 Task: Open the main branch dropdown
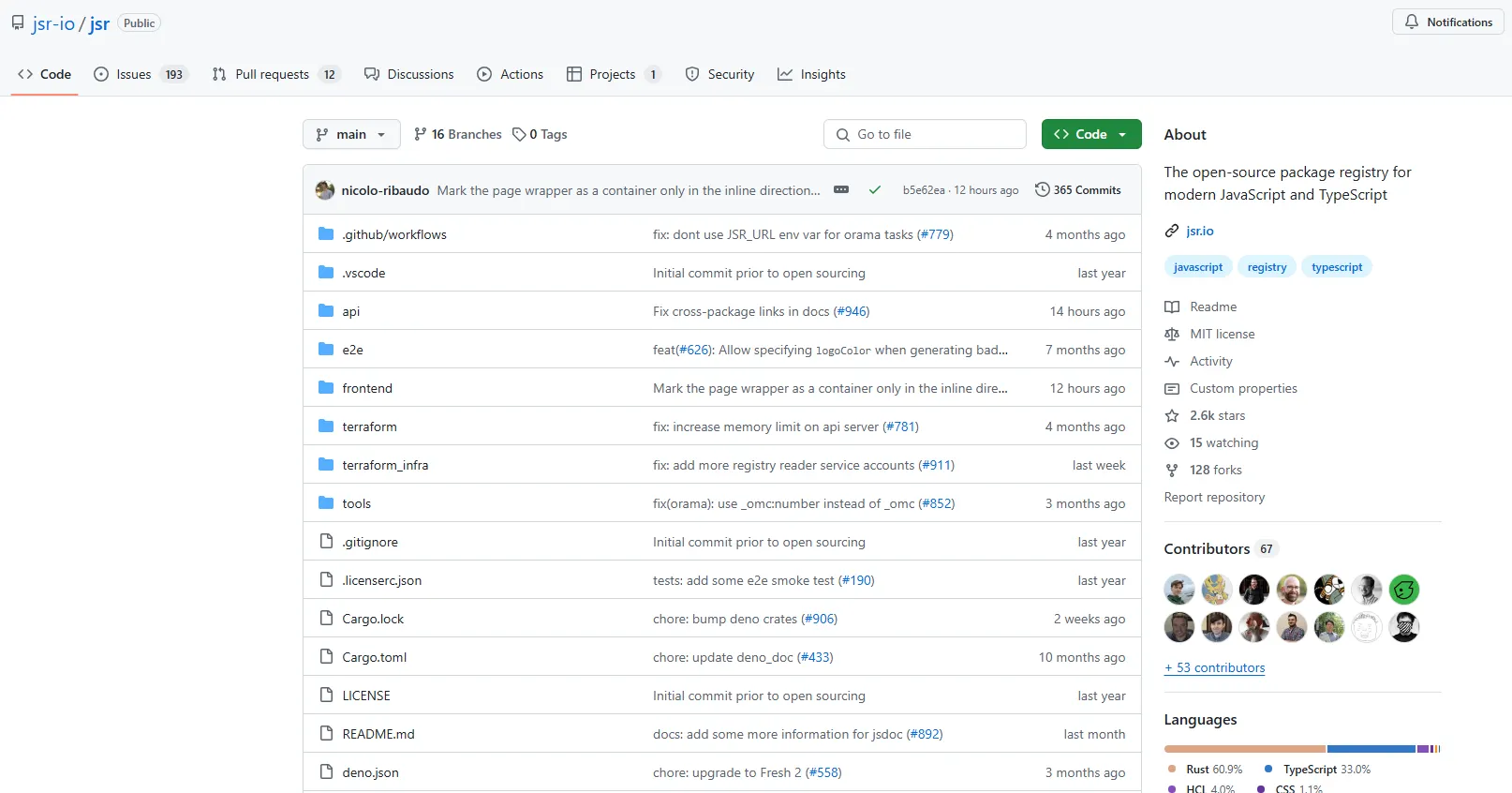(x=351, y=134)
